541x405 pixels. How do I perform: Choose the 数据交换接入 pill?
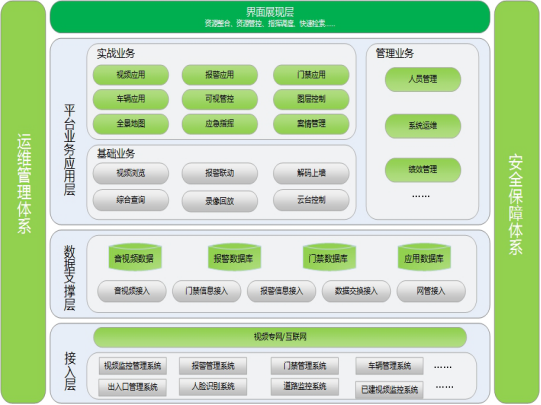click(x=356, y=291)
